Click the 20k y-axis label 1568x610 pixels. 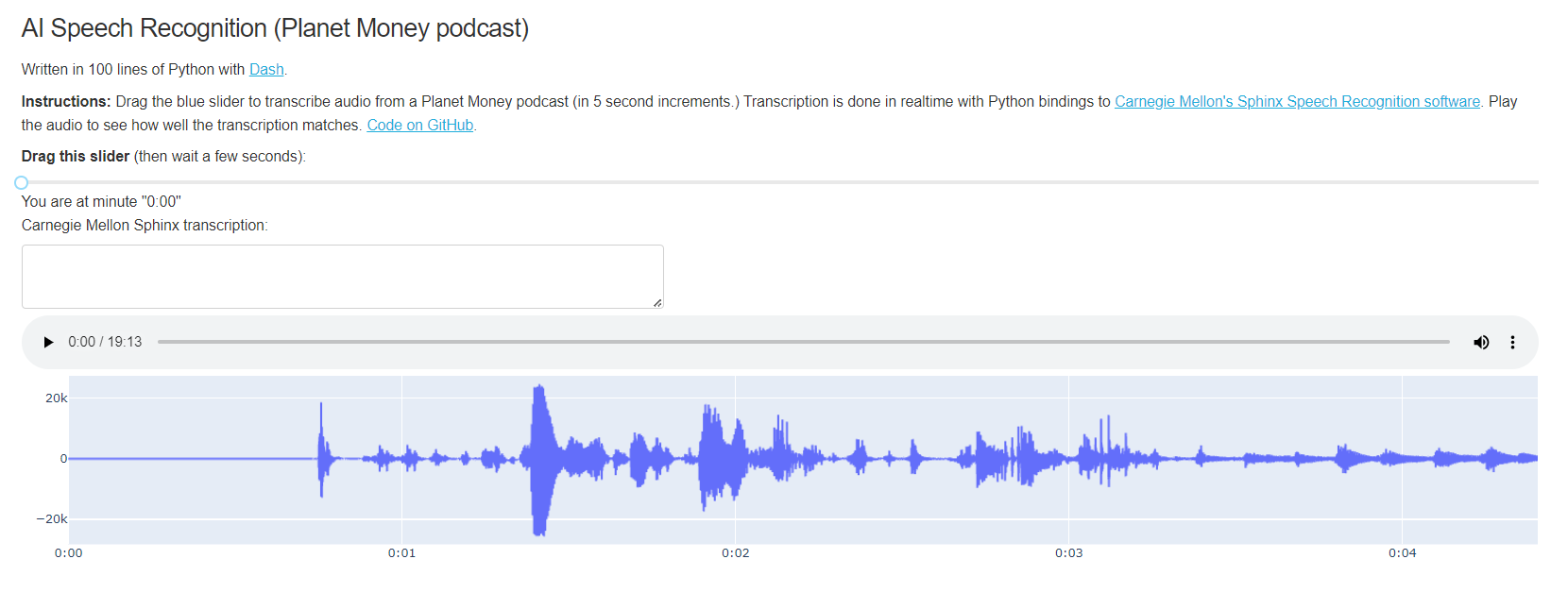pyautogui.click(x=57, y=398)
